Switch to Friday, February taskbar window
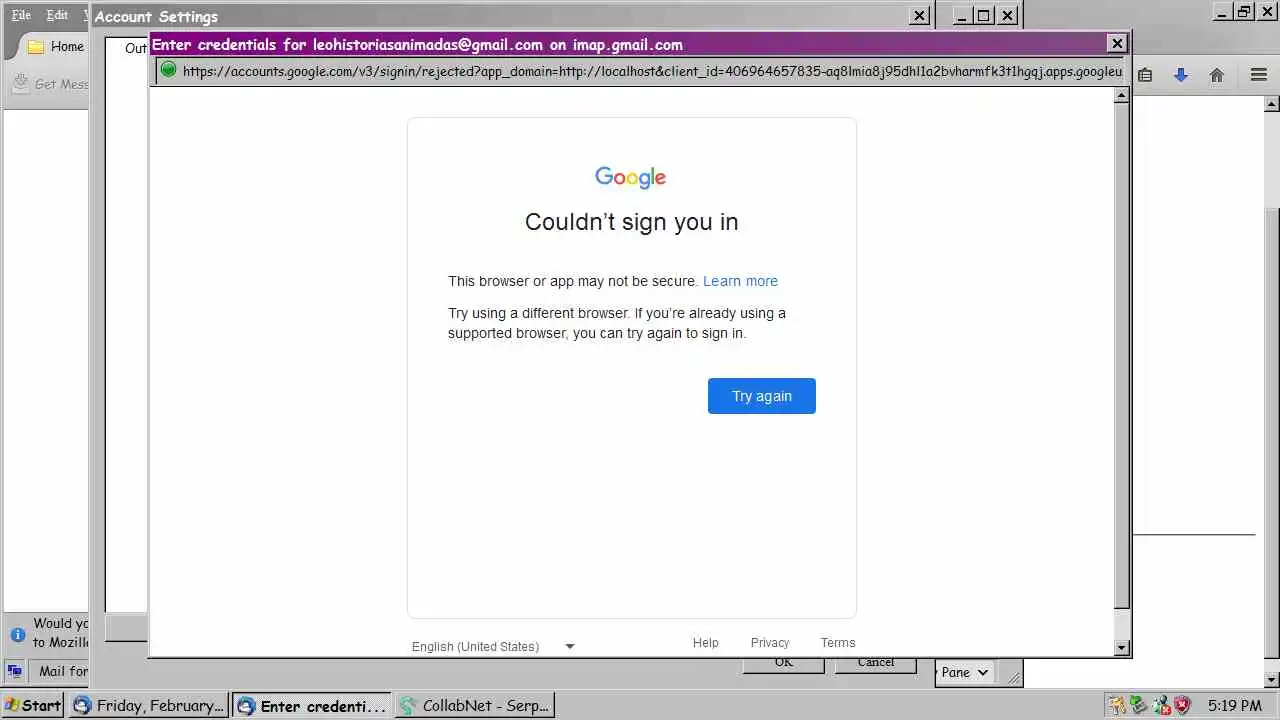The image size is (1280, 720). point(148,705)
